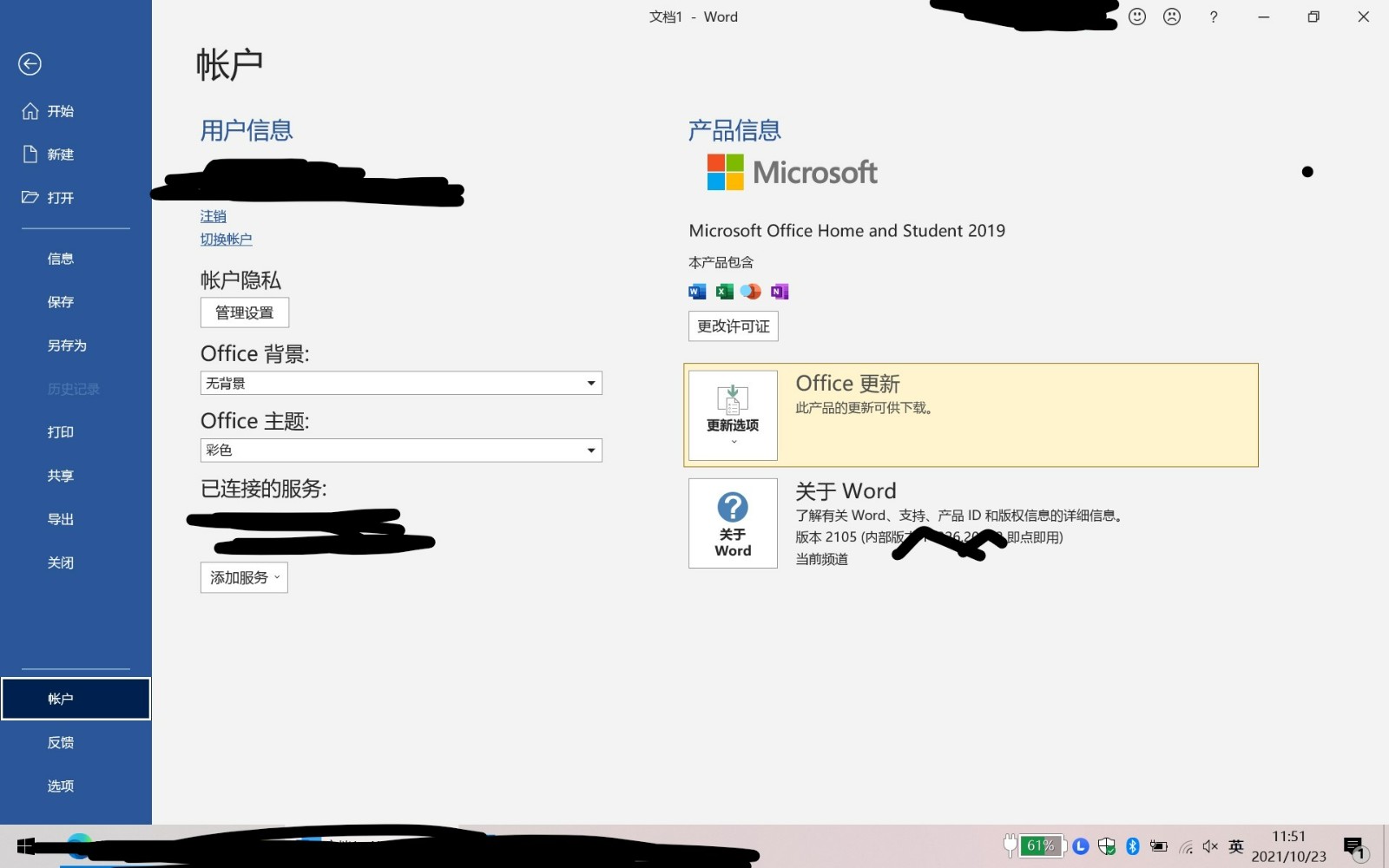Click the Windows Start button
The image size is (1389, 868).
pyautogui.click(x=26, y=846)
